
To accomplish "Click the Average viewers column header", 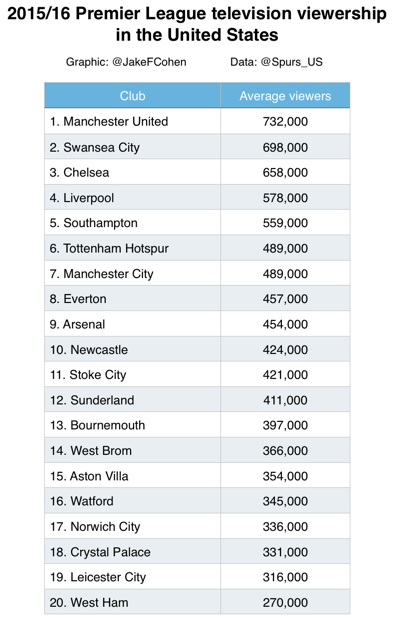I will [285, 95].
